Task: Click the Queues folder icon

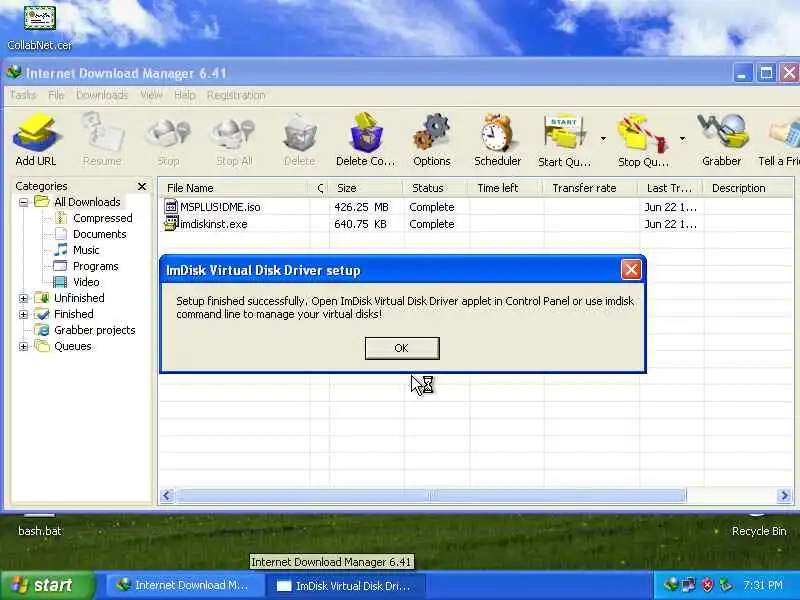Action: click(x=42, y=346)
